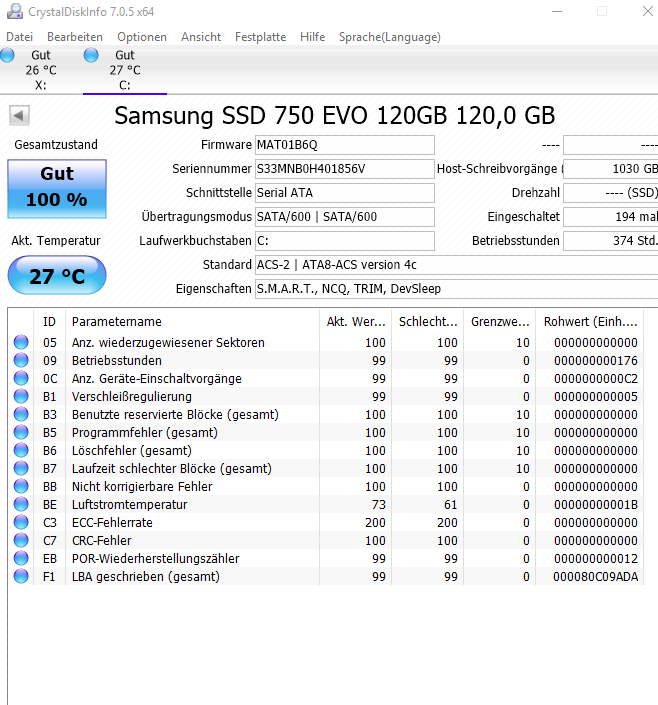Select 'Verschleißregulierung' parameter name
This screenshot has height=705, width=658.
click(x=132, y=397)
